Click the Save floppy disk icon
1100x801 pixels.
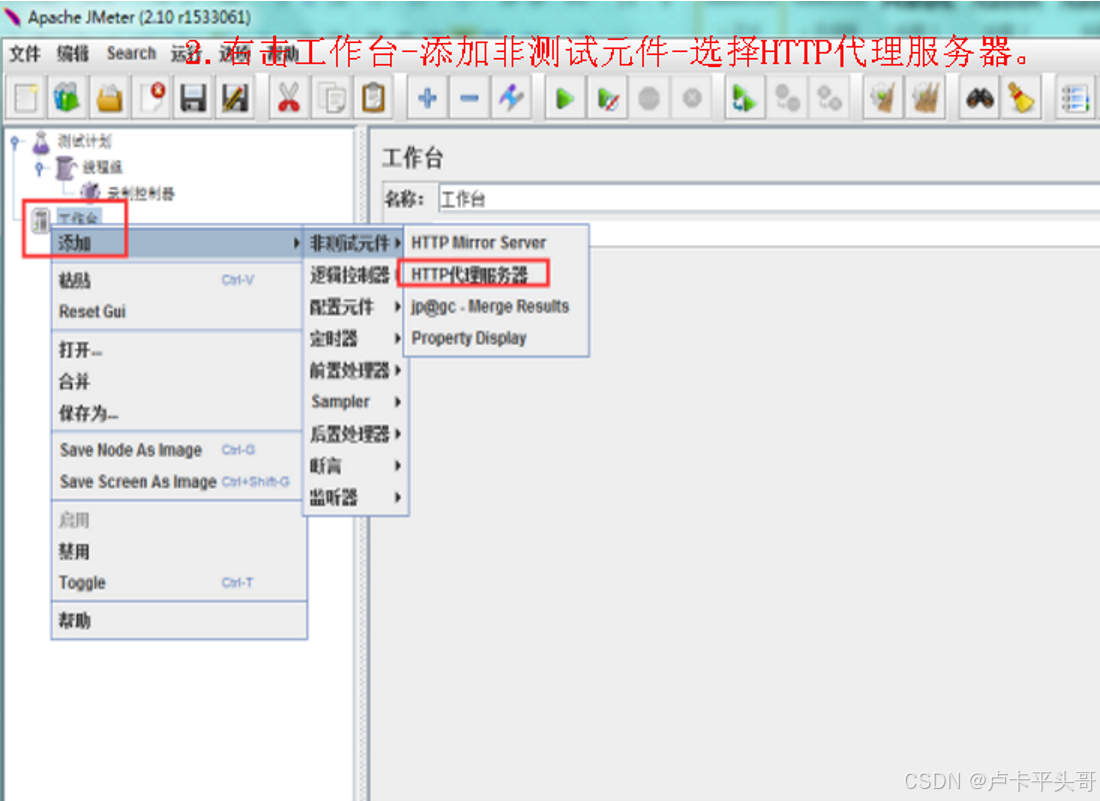pyautogui.click(x=193, y=98)
